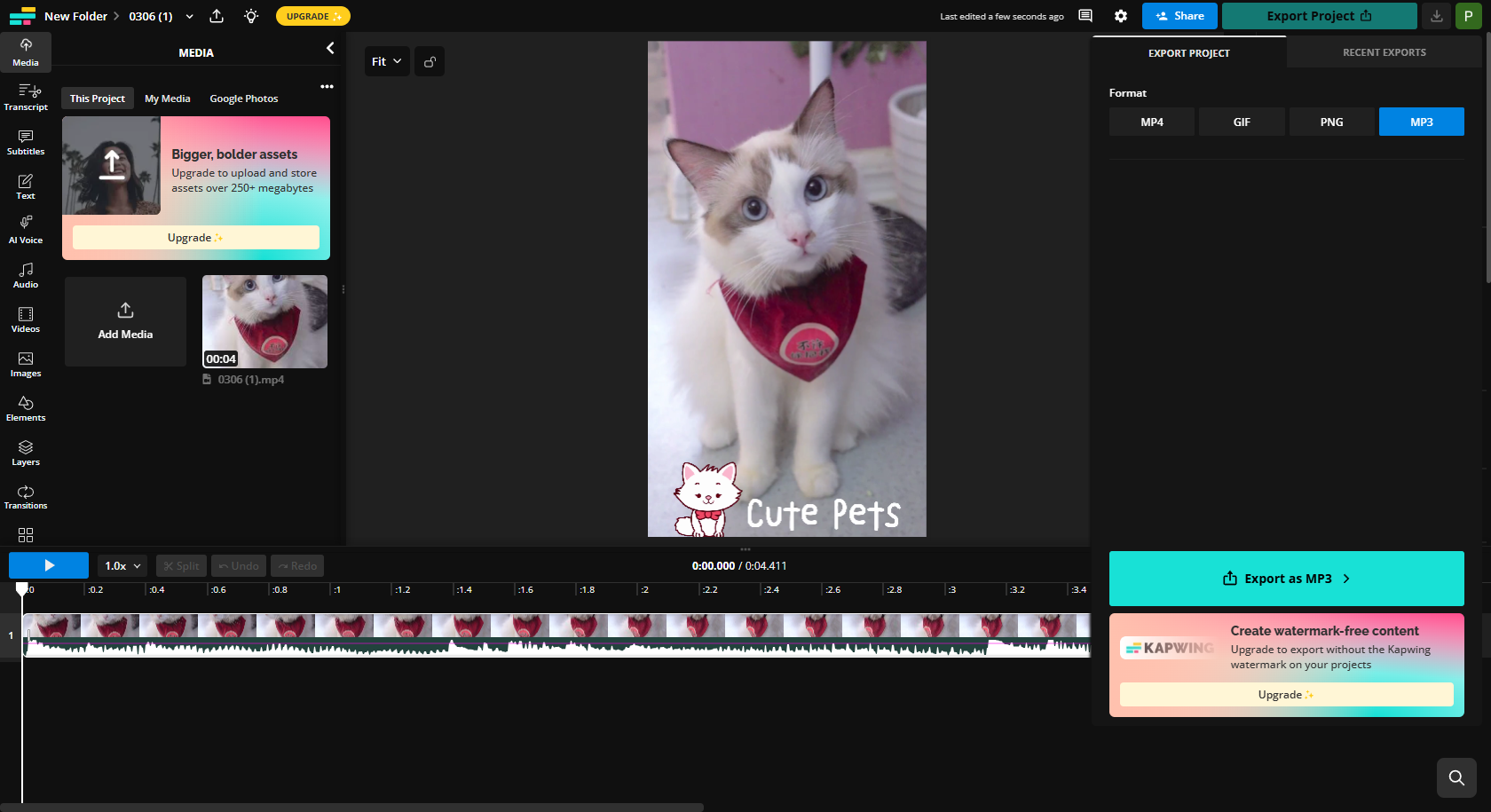Select the AI Voice tool
Viewport: 1491px width, 812px height.
coord(26,230)
